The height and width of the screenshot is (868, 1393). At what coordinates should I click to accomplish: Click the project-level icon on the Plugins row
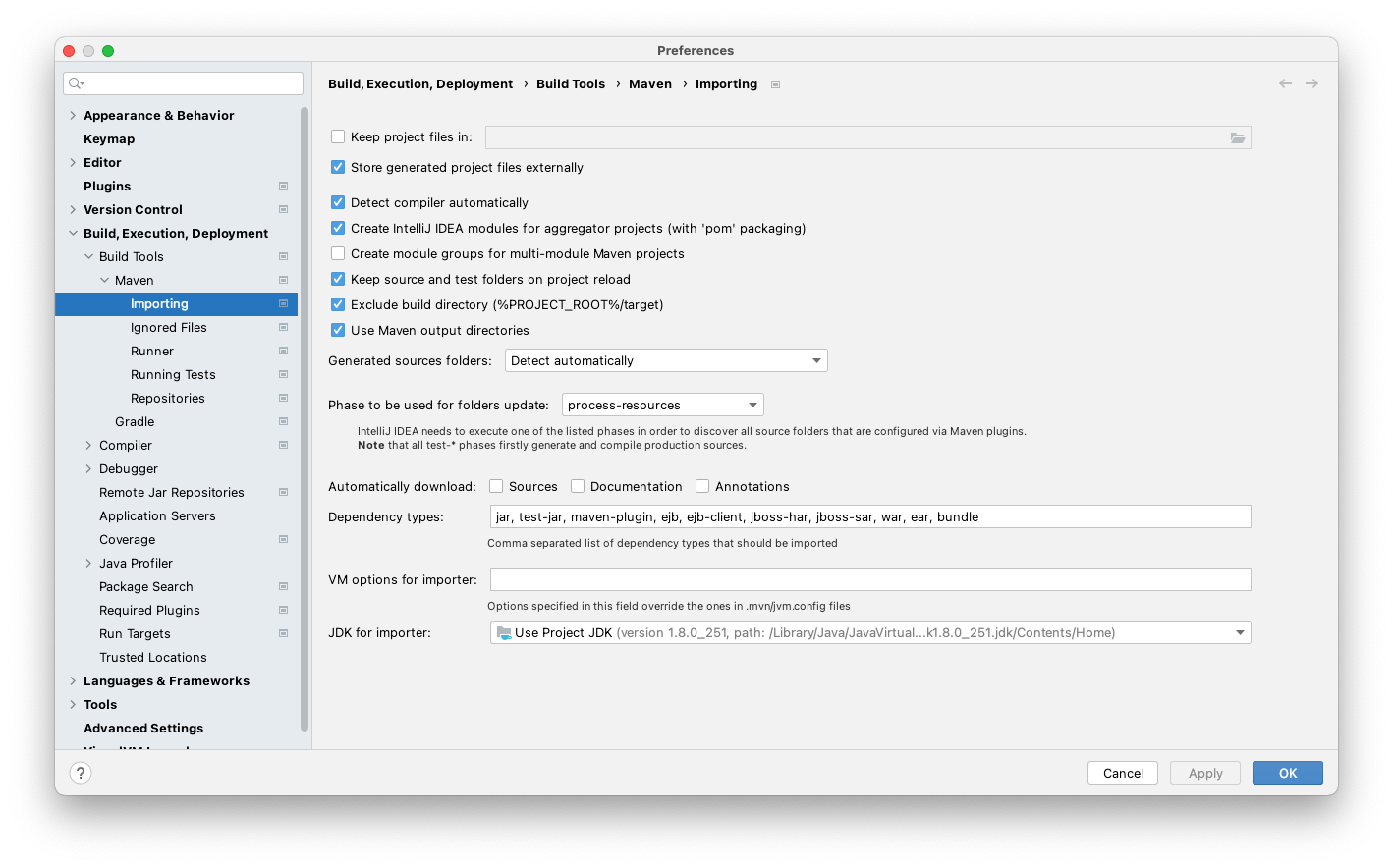283,186
